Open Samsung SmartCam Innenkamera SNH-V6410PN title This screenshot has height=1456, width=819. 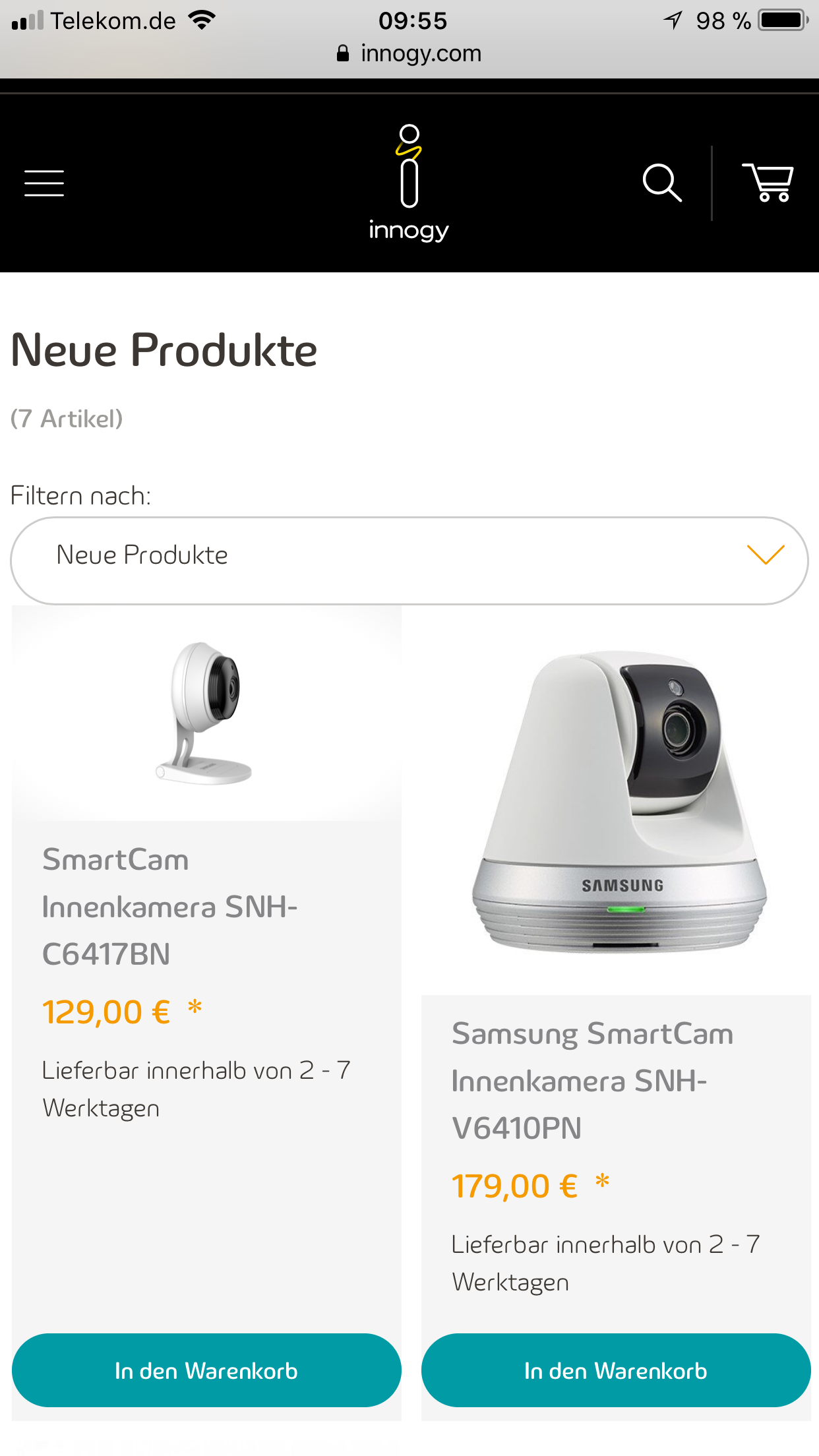pyautogui.click(x=592, y=1081)
